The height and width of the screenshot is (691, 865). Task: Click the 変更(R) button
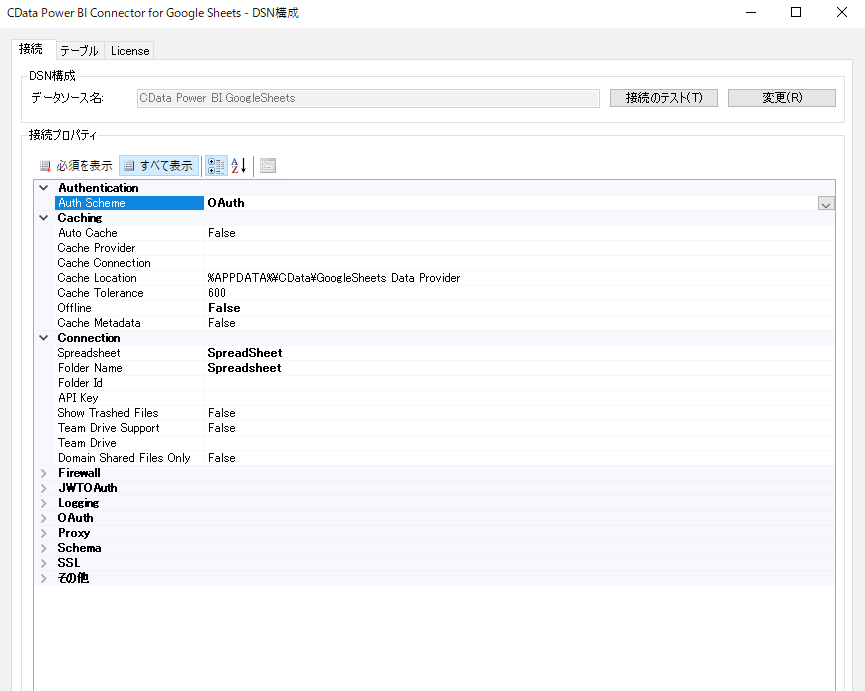coord(782,98)
